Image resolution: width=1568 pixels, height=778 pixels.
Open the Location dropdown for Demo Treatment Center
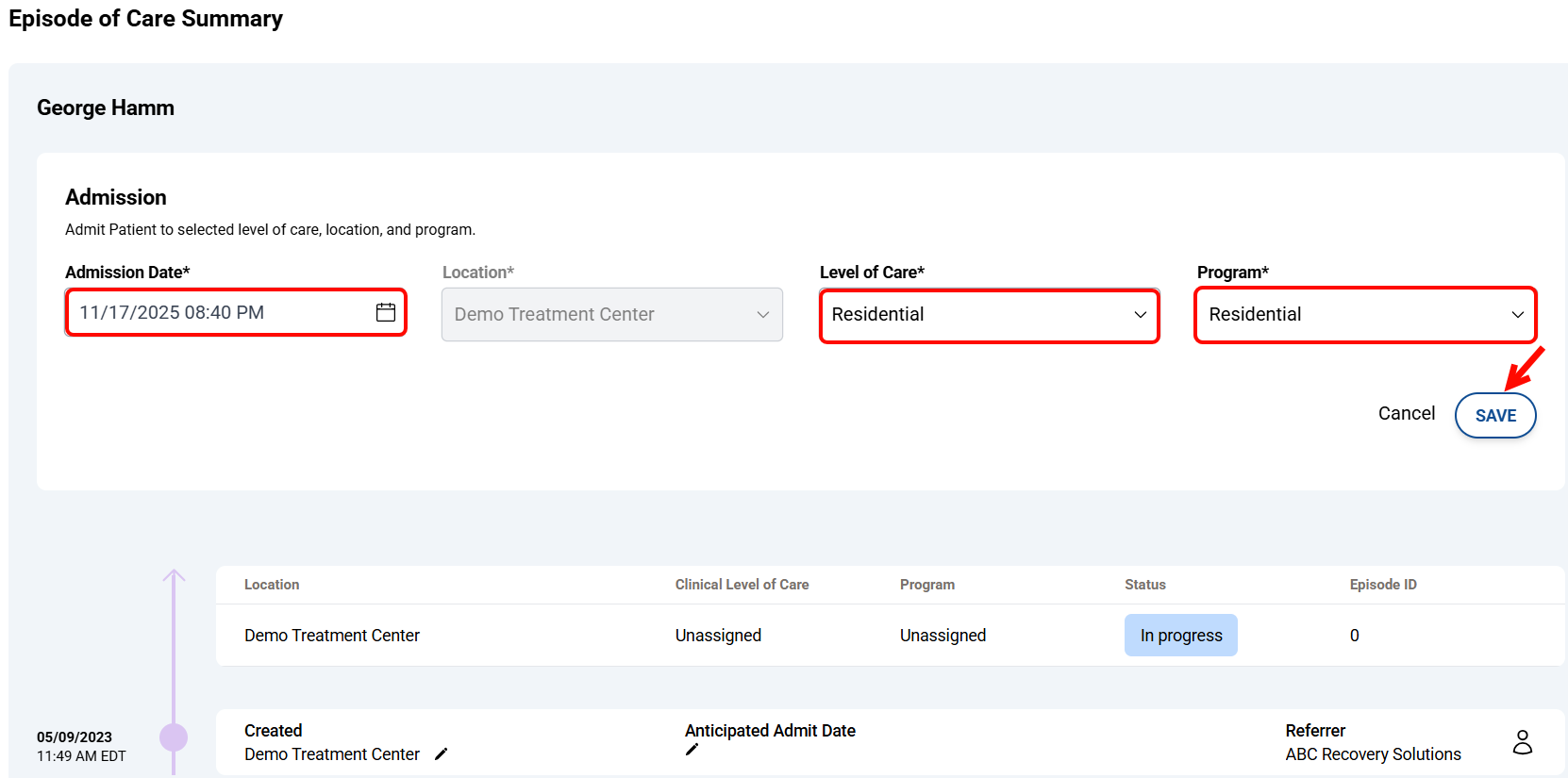pyautogui.click(x=611, y=315)
